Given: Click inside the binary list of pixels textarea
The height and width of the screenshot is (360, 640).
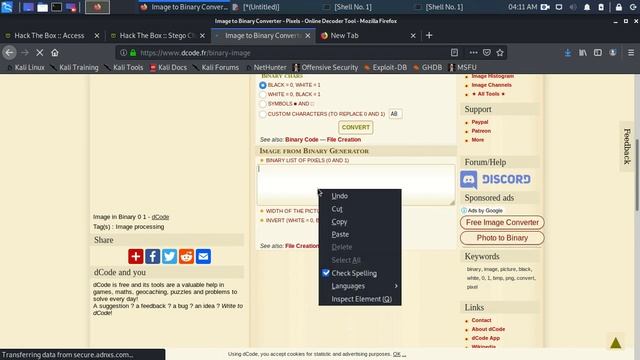Looking at the screenshot, I should (x=356, y=185).
